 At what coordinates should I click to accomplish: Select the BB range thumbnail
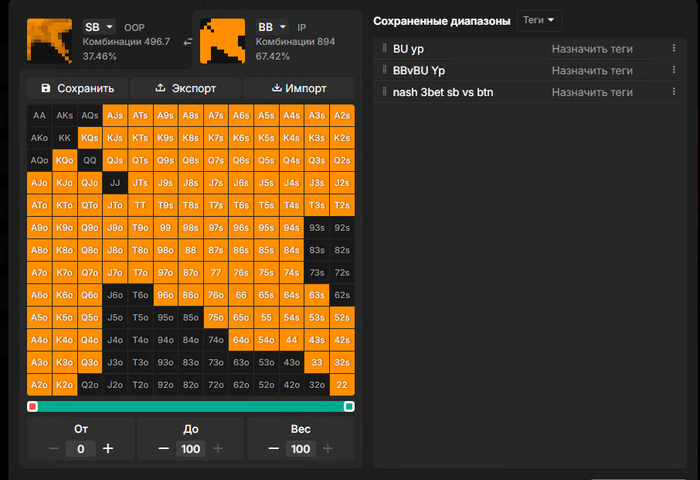[x=222, y=41]
